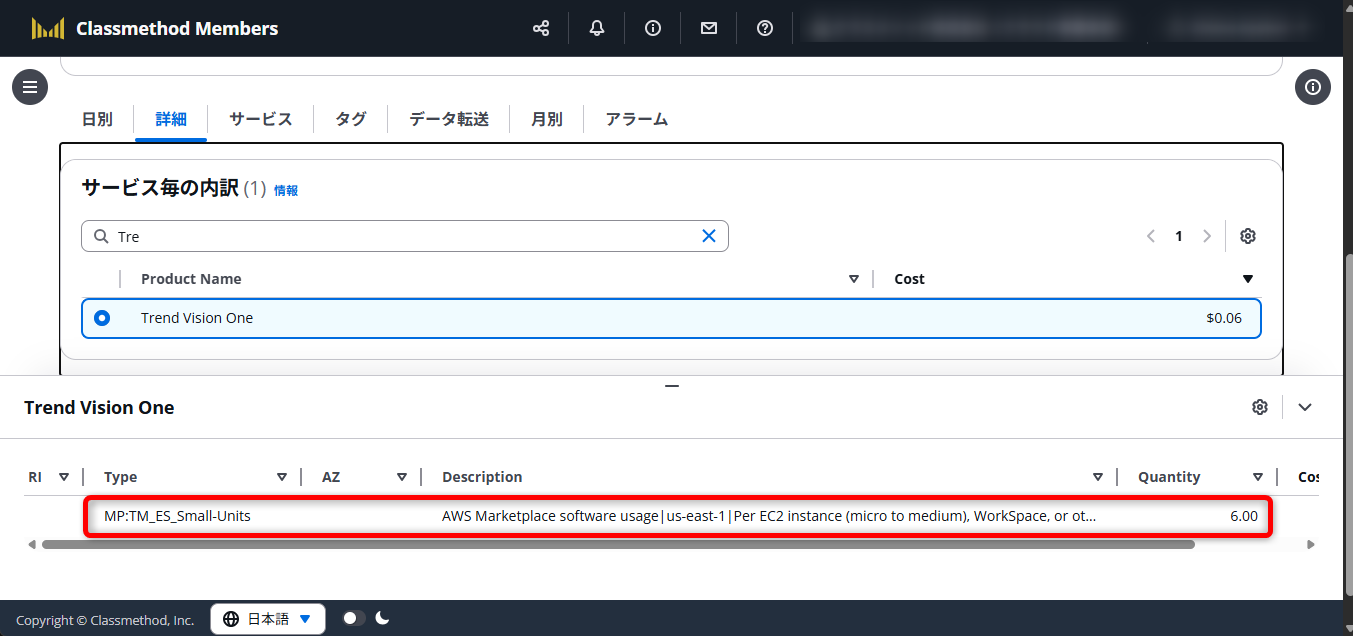Open the right-side info panel button
The height and width of the screenshot is (636, 1353).
pyautogui.click(x=1313, y=87)
